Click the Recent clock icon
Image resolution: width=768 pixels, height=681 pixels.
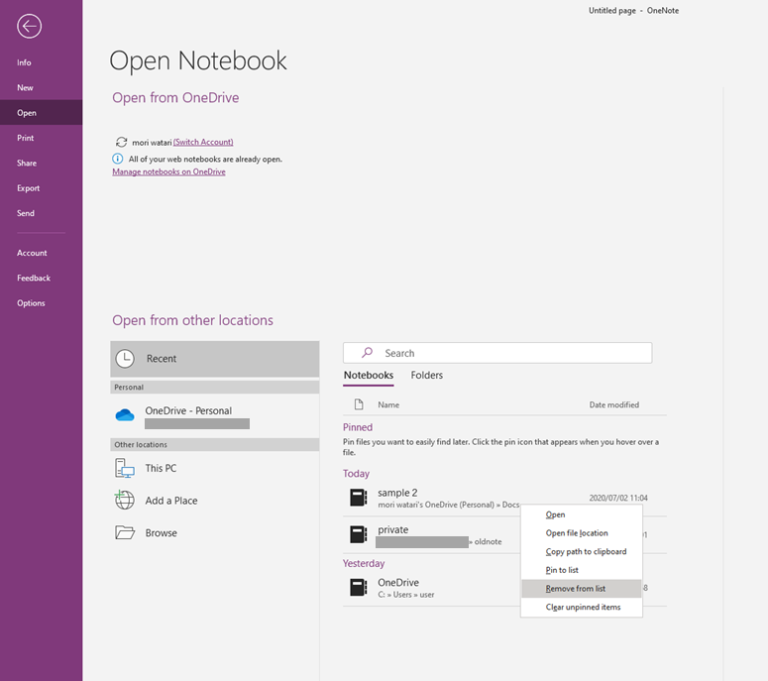(x=125, y=359)
